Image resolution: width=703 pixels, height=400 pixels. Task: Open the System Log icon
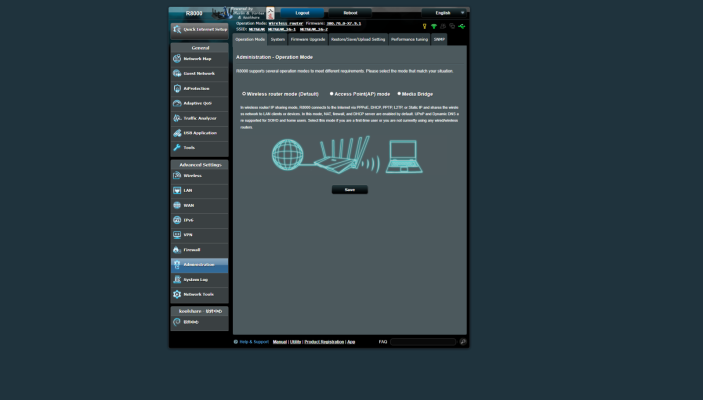(177, 280)
